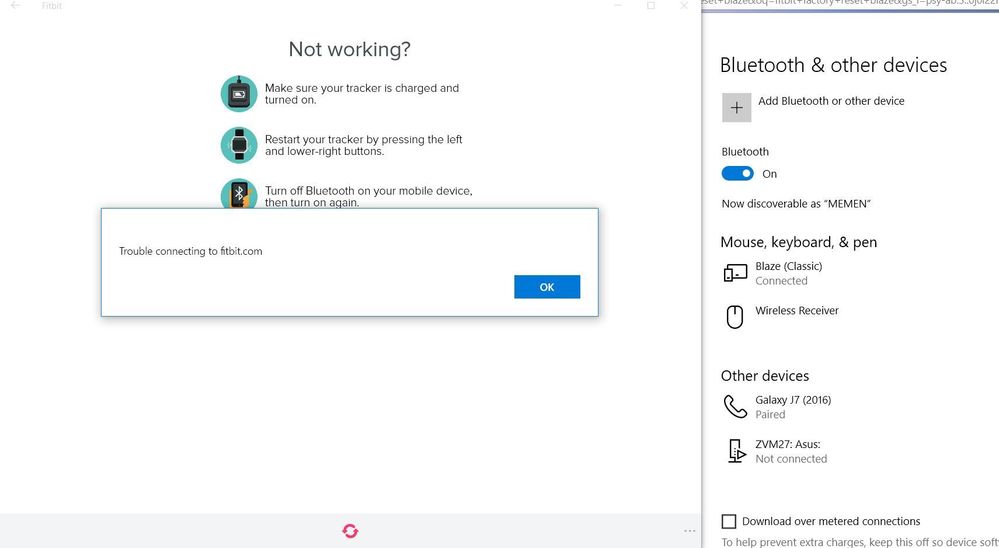This screenshot has height=548, width=999.
Task: Click the browser address bar URL
Action: click(850, 3)
